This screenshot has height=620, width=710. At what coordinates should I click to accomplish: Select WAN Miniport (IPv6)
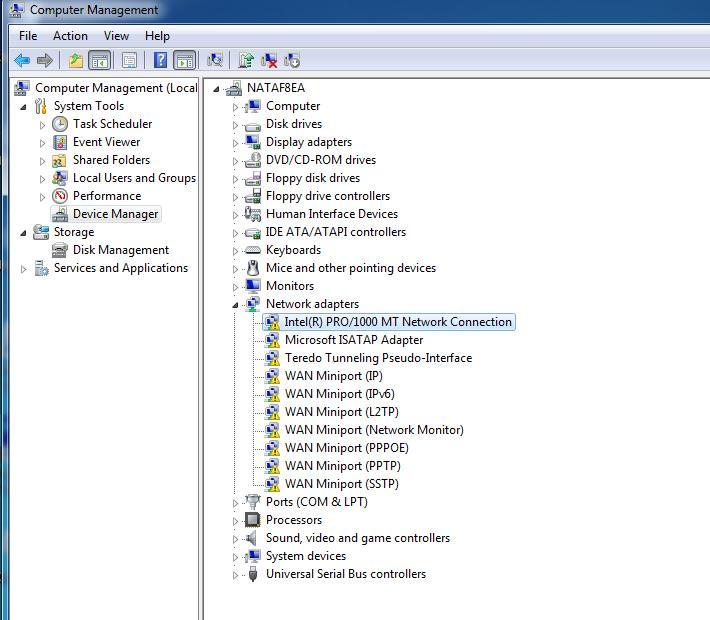click(x=340, y=394)
